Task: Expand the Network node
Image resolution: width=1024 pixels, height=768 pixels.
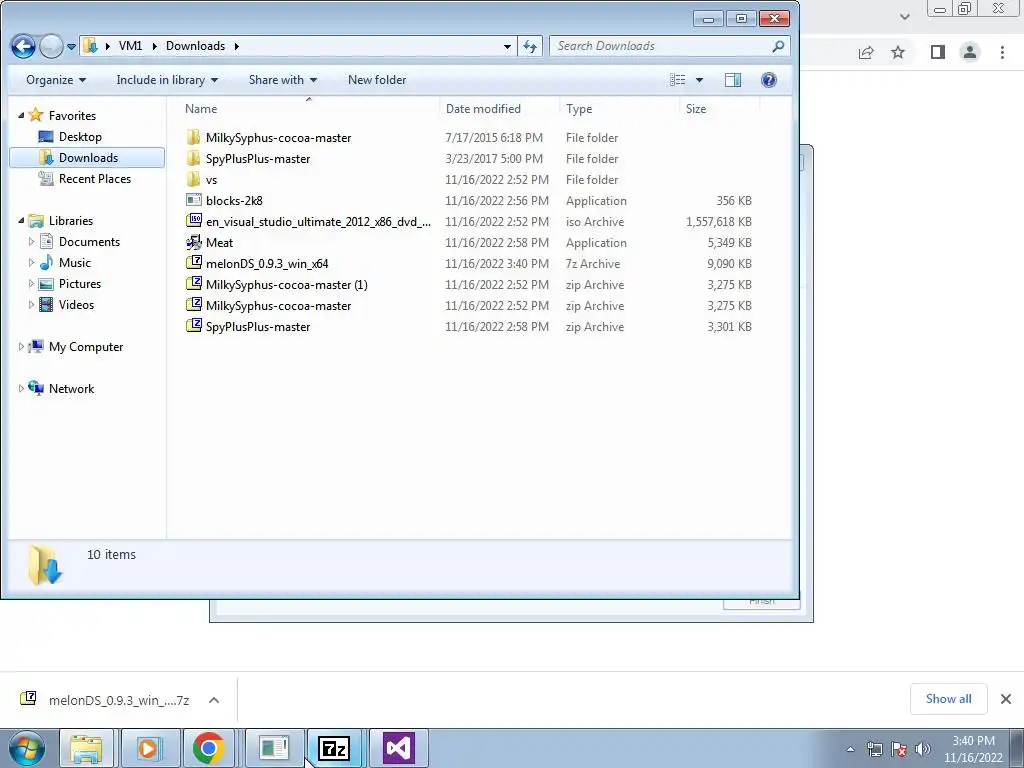Action: coord(21,389)
